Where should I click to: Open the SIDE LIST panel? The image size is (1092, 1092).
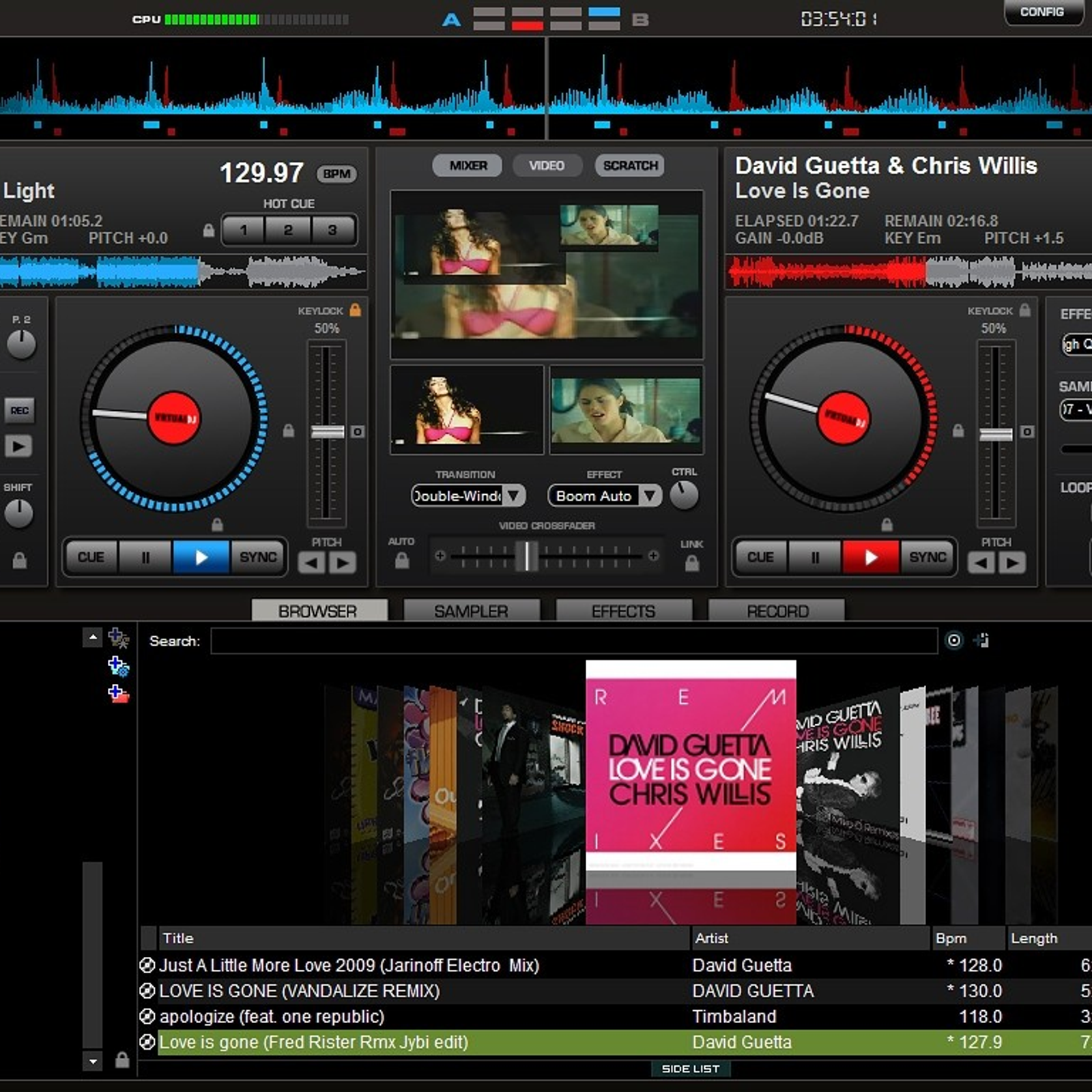coord(691,1069)
